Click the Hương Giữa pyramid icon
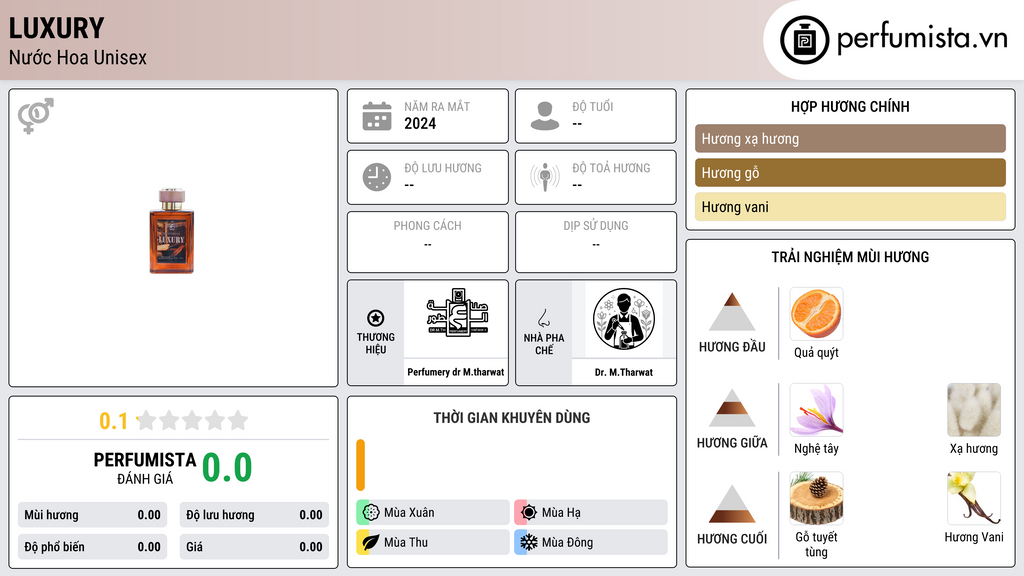The height and width of the screenshot is (576, 1024). (732, 408)
